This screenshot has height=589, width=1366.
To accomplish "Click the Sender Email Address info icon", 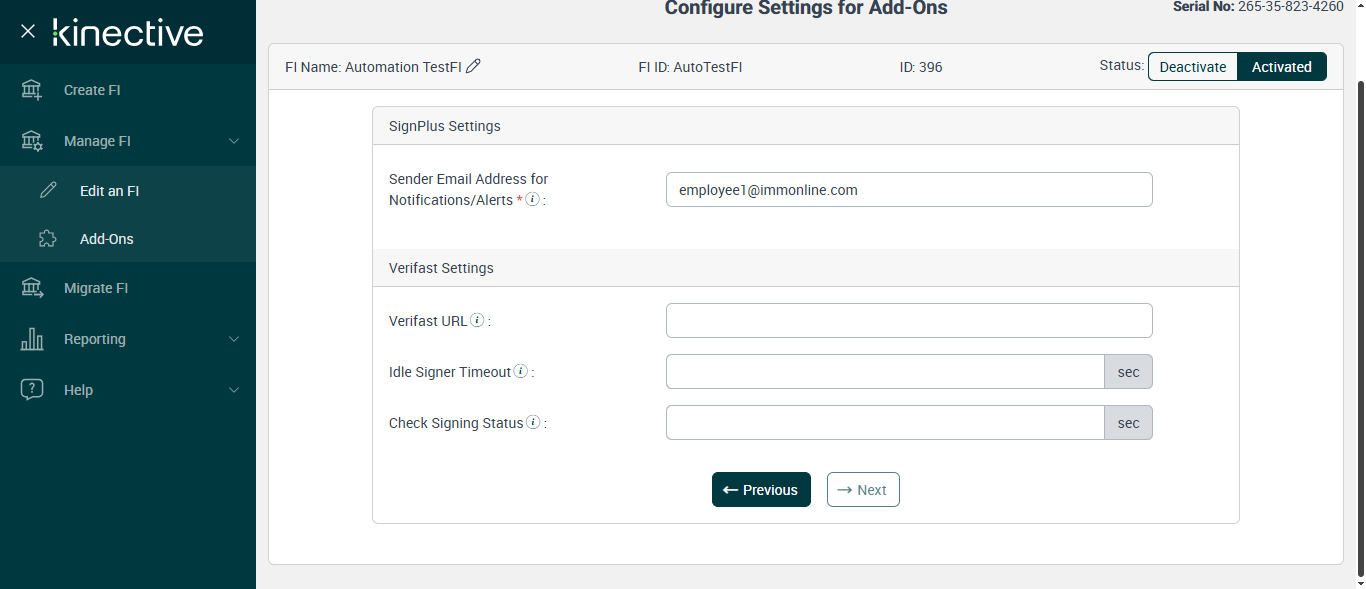I will pos(533,200).
